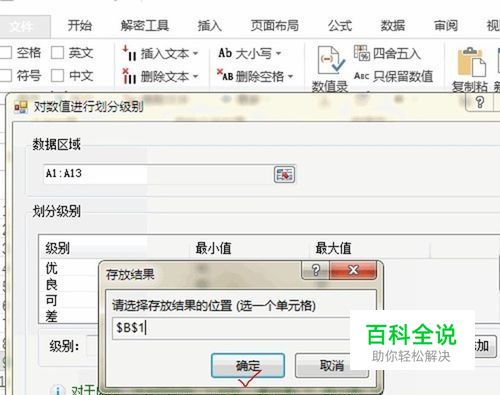Select the 可 row in level list
The width and height of the screenshot is (500, 395).
click(x=52, y=300)
